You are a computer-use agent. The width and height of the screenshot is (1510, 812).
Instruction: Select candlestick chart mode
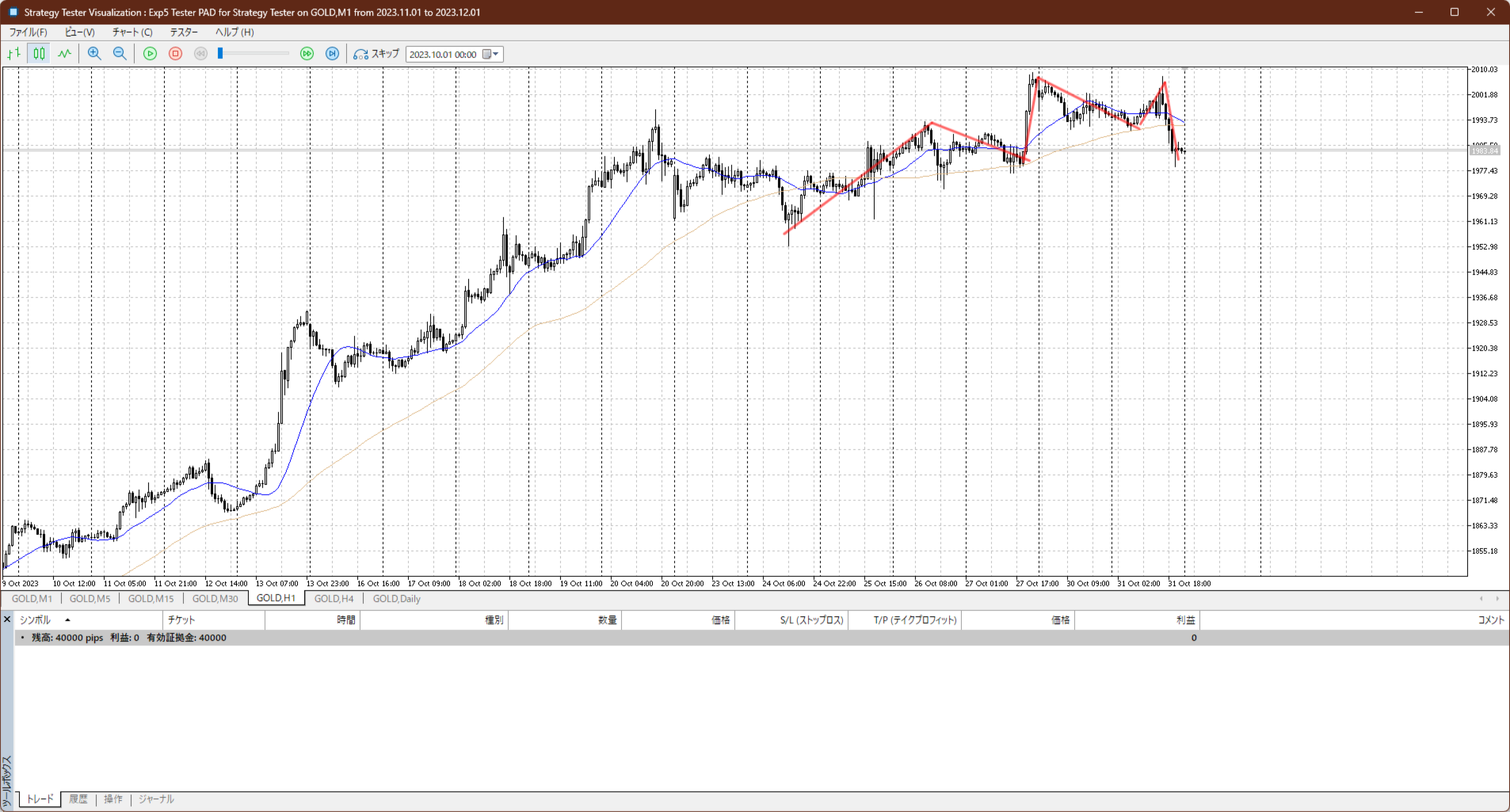[x=39, y=54]
